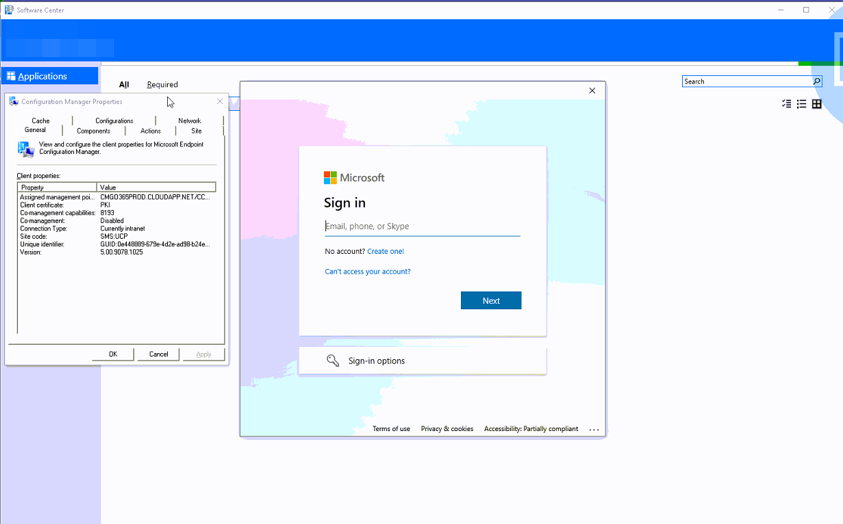Click the Applications grid icon in sidebar

point(11,76)
